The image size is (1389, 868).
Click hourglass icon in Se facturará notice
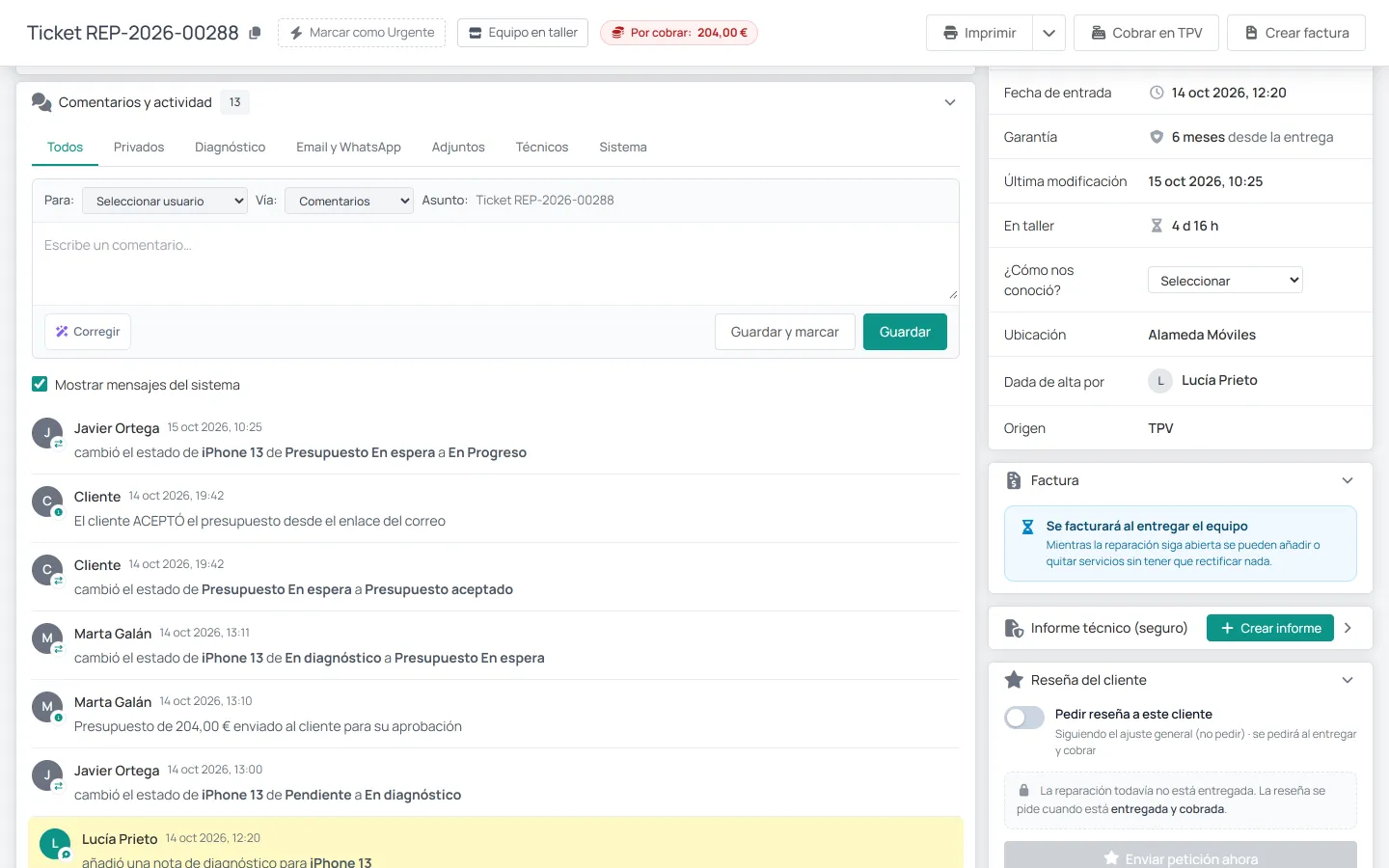pyautogui.click(x=1027, y=528)
